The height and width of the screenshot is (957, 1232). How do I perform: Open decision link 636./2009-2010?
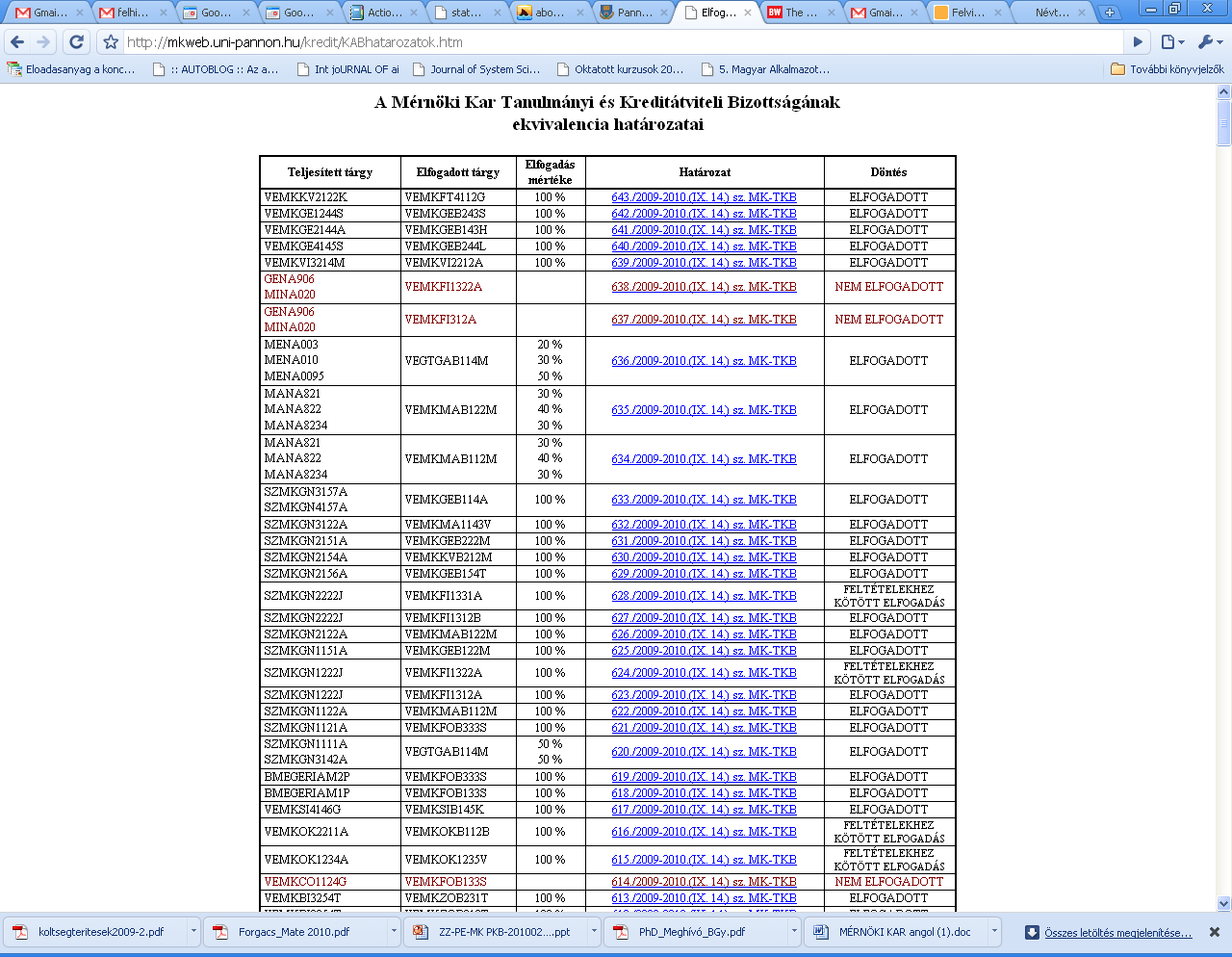(704, 361)
